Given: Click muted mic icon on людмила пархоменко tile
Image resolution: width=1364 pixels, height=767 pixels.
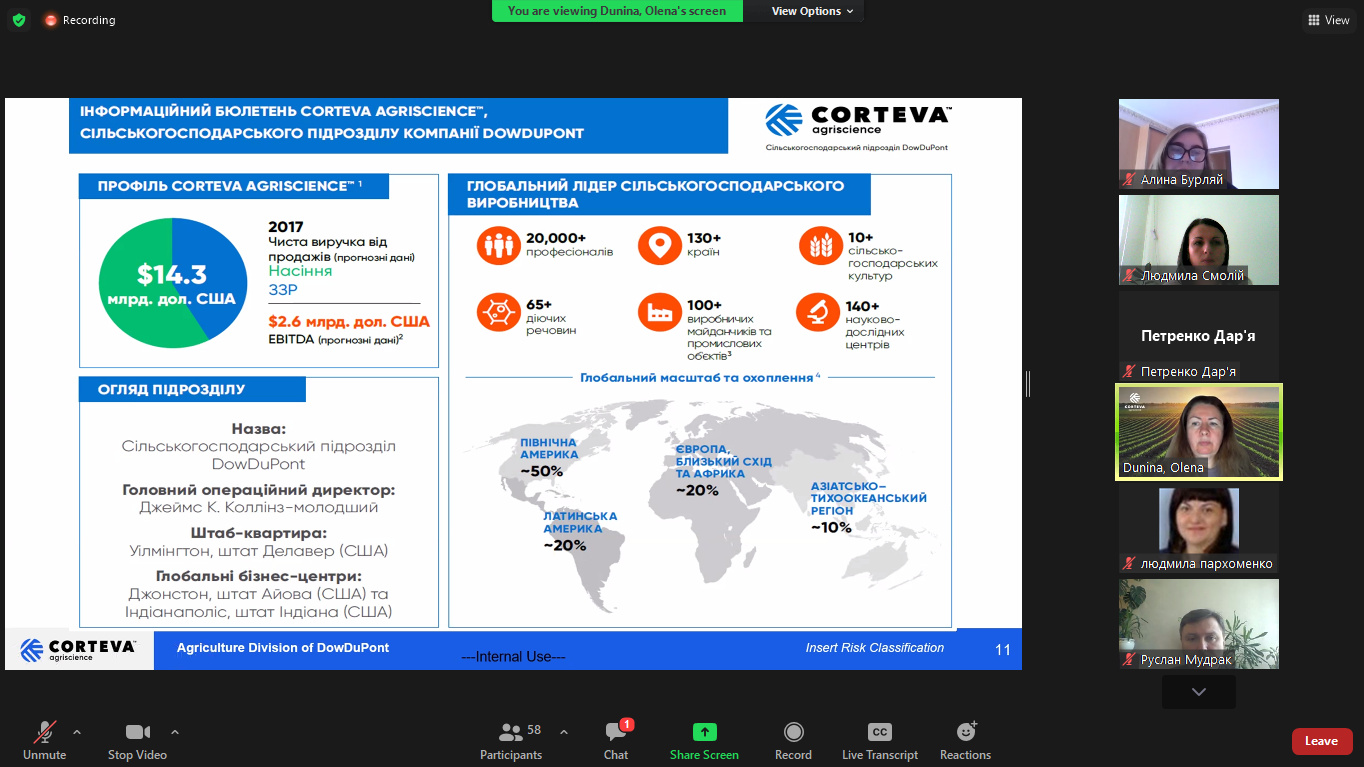Looking at the screenshot, I should coord(1130,564).
